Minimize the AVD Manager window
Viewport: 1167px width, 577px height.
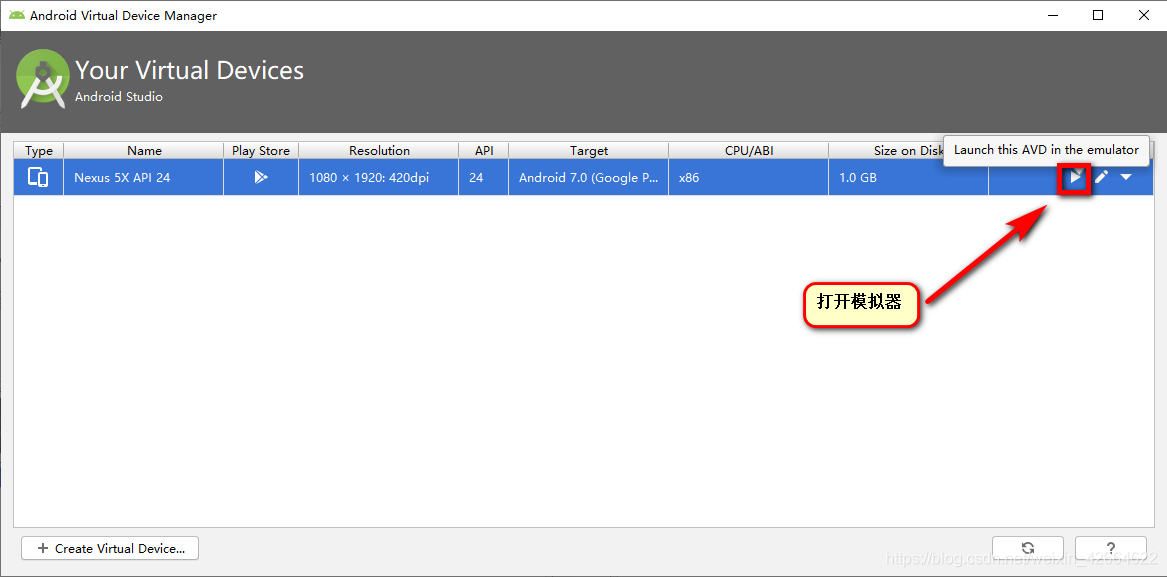point(1052,15)
